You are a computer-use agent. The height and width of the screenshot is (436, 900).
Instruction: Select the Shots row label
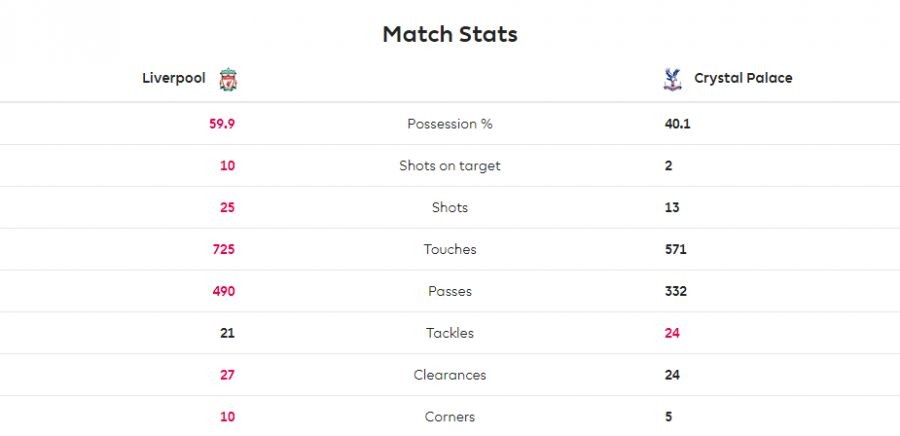pyautogui.click(x=450, y=208)
